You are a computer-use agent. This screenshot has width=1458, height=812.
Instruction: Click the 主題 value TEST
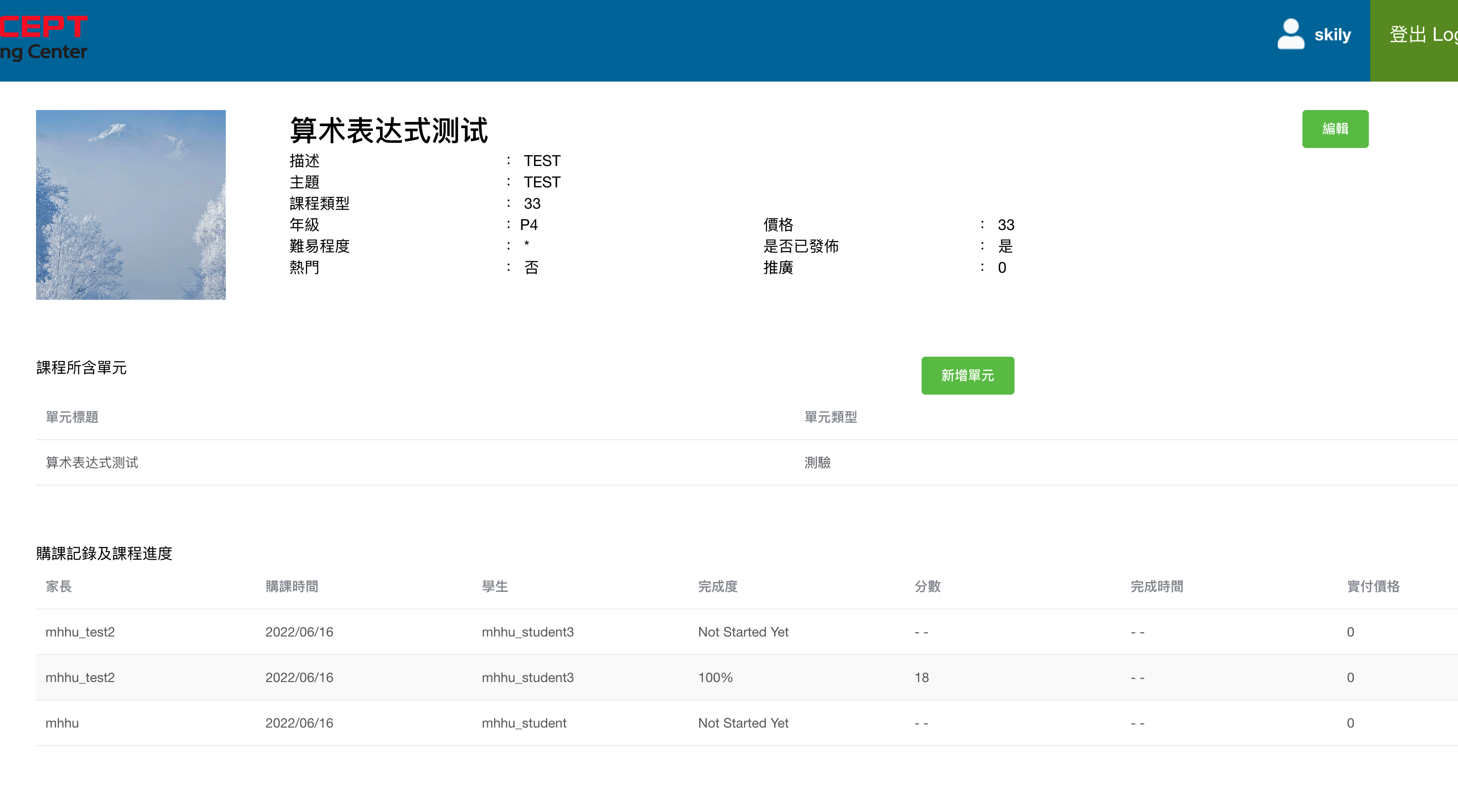point(542,182)
